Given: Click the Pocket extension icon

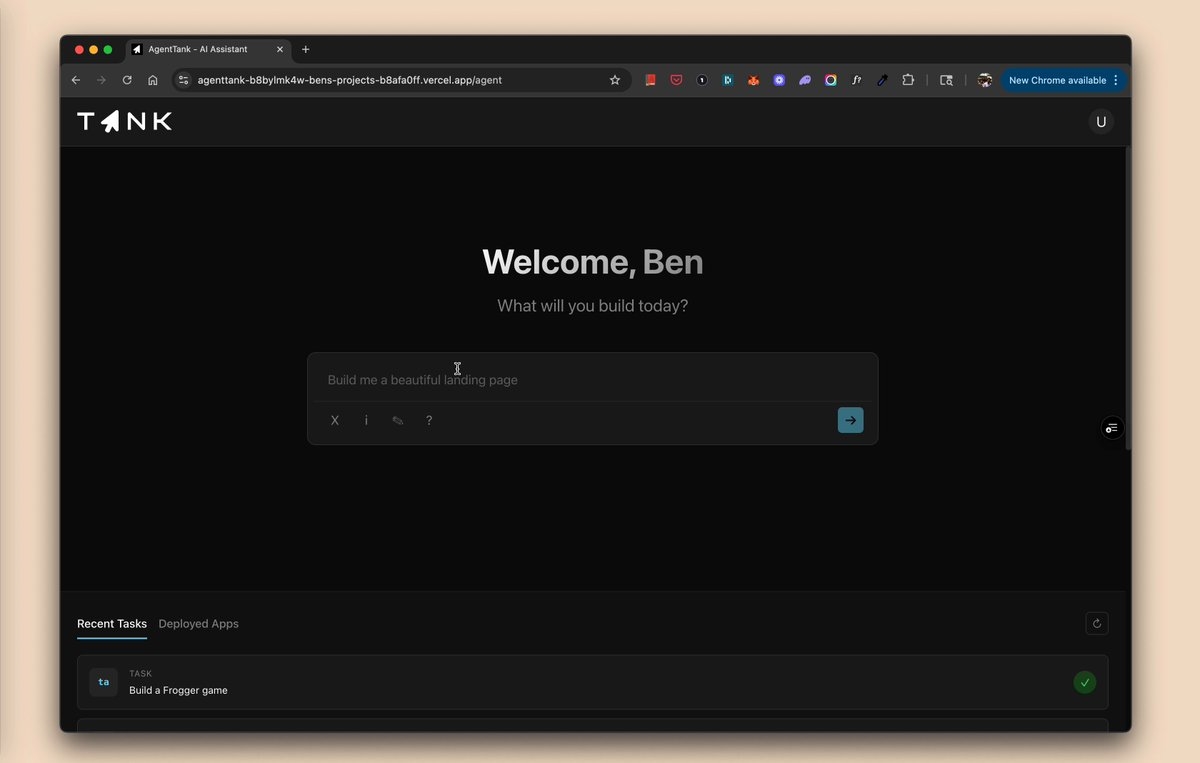Looking at the screenshot, I should coord(676,80).
